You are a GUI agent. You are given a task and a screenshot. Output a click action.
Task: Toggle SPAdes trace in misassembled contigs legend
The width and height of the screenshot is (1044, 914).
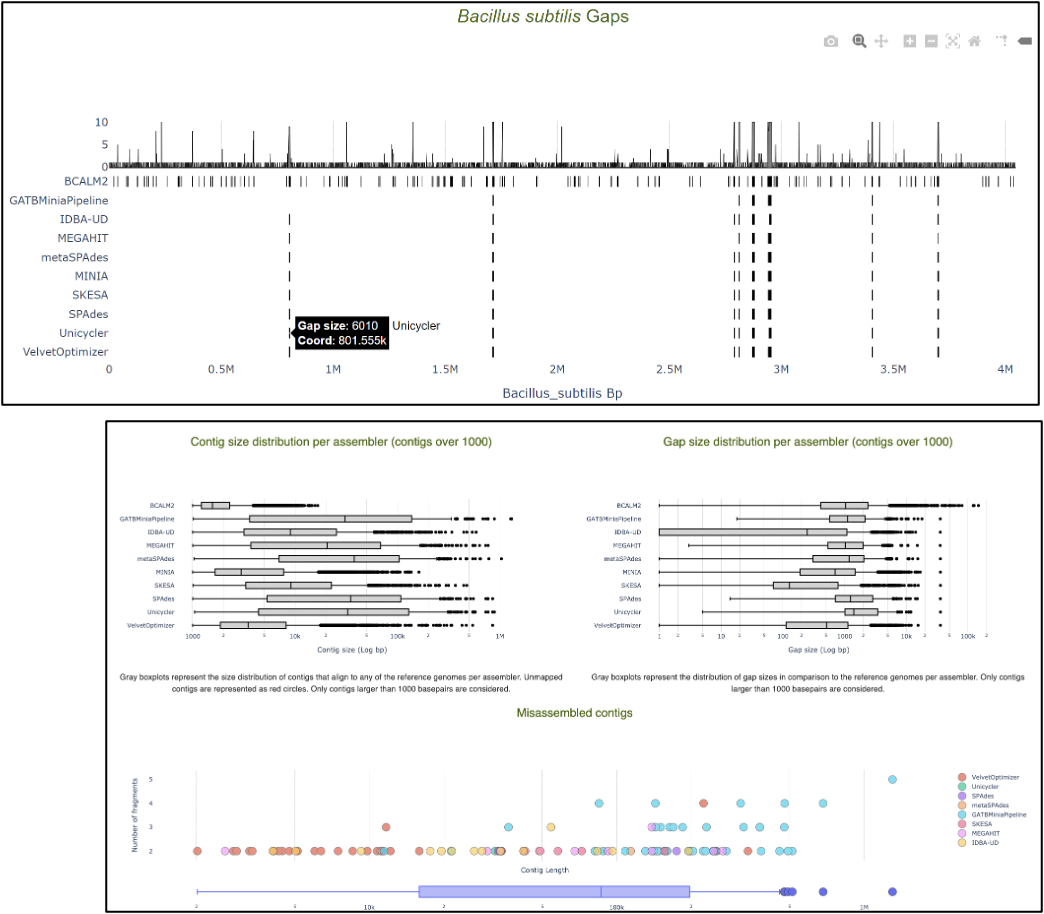(x=976, y=796)
